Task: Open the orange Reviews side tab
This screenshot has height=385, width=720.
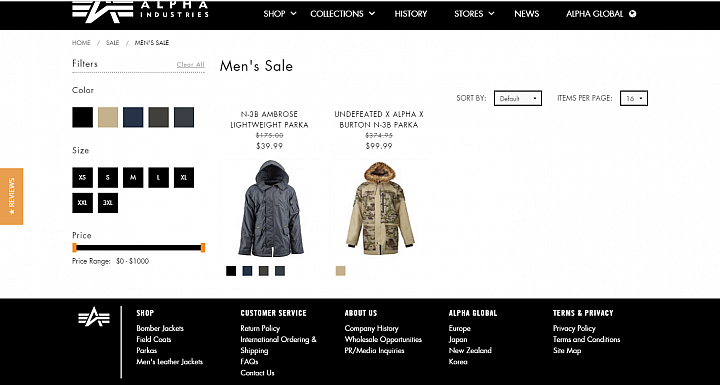Action: click(11, 196)
